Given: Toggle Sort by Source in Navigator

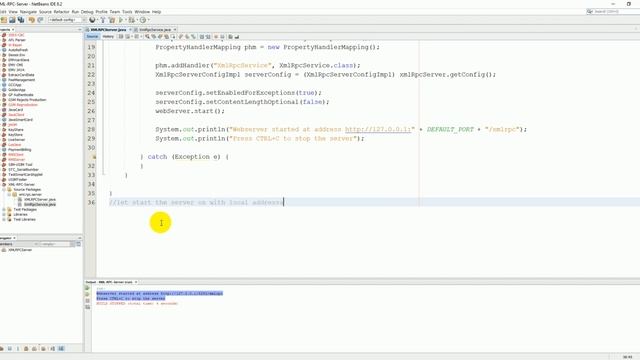Looking at the screenshot, I should click(61, 349).
